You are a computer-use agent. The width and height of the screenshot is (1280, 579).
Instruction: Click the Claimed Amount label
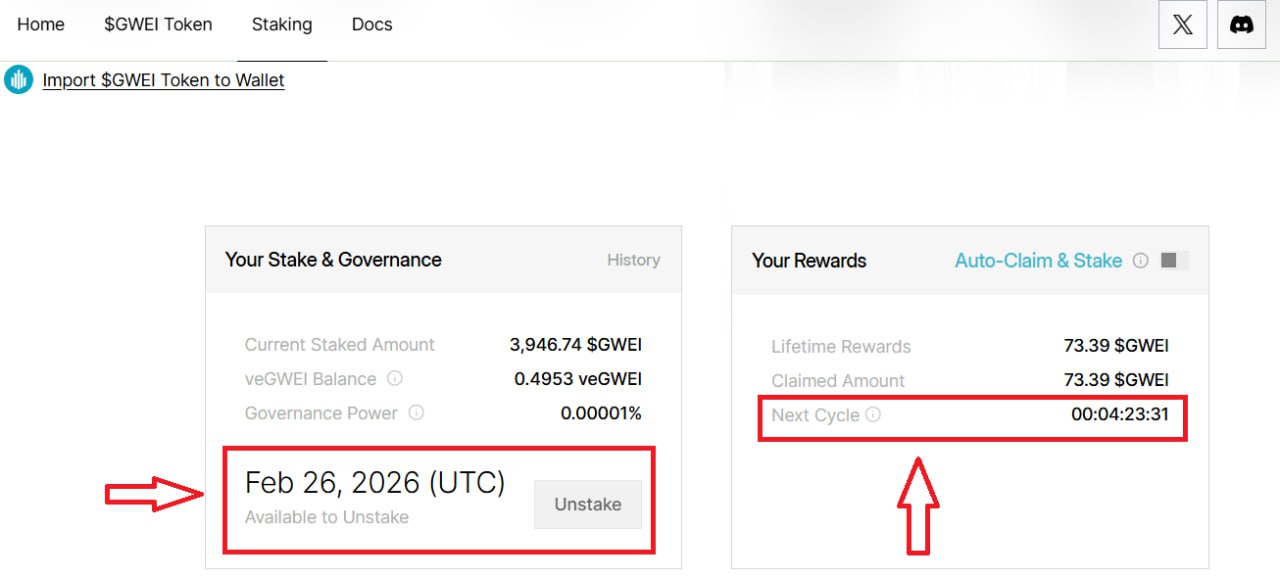click(838, 380)
